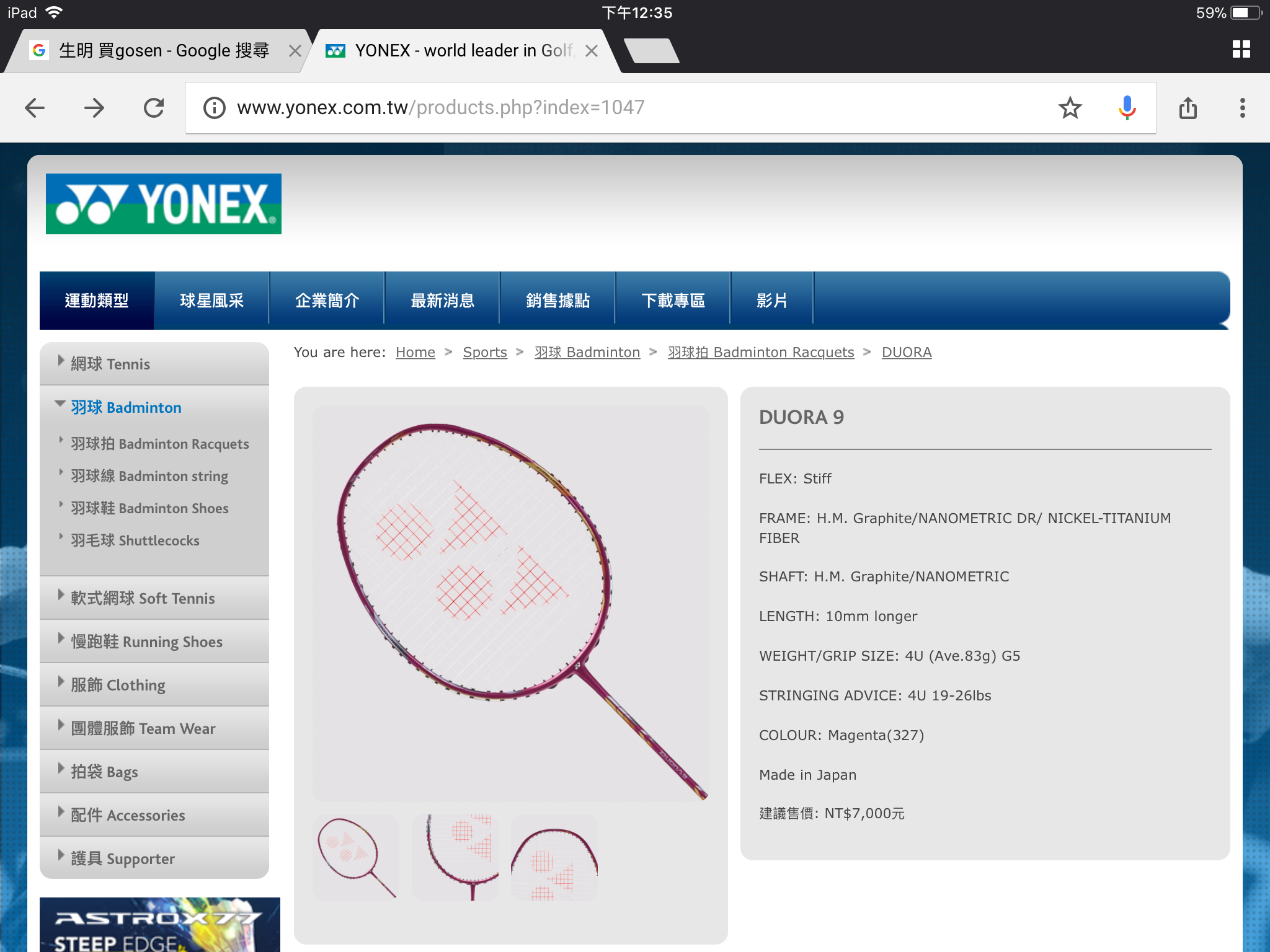This screenshot has width=1270, height=952.
Task: Switch to the Google 搜尋 tab
Action: pyautogui.click(x=164, y=51)
